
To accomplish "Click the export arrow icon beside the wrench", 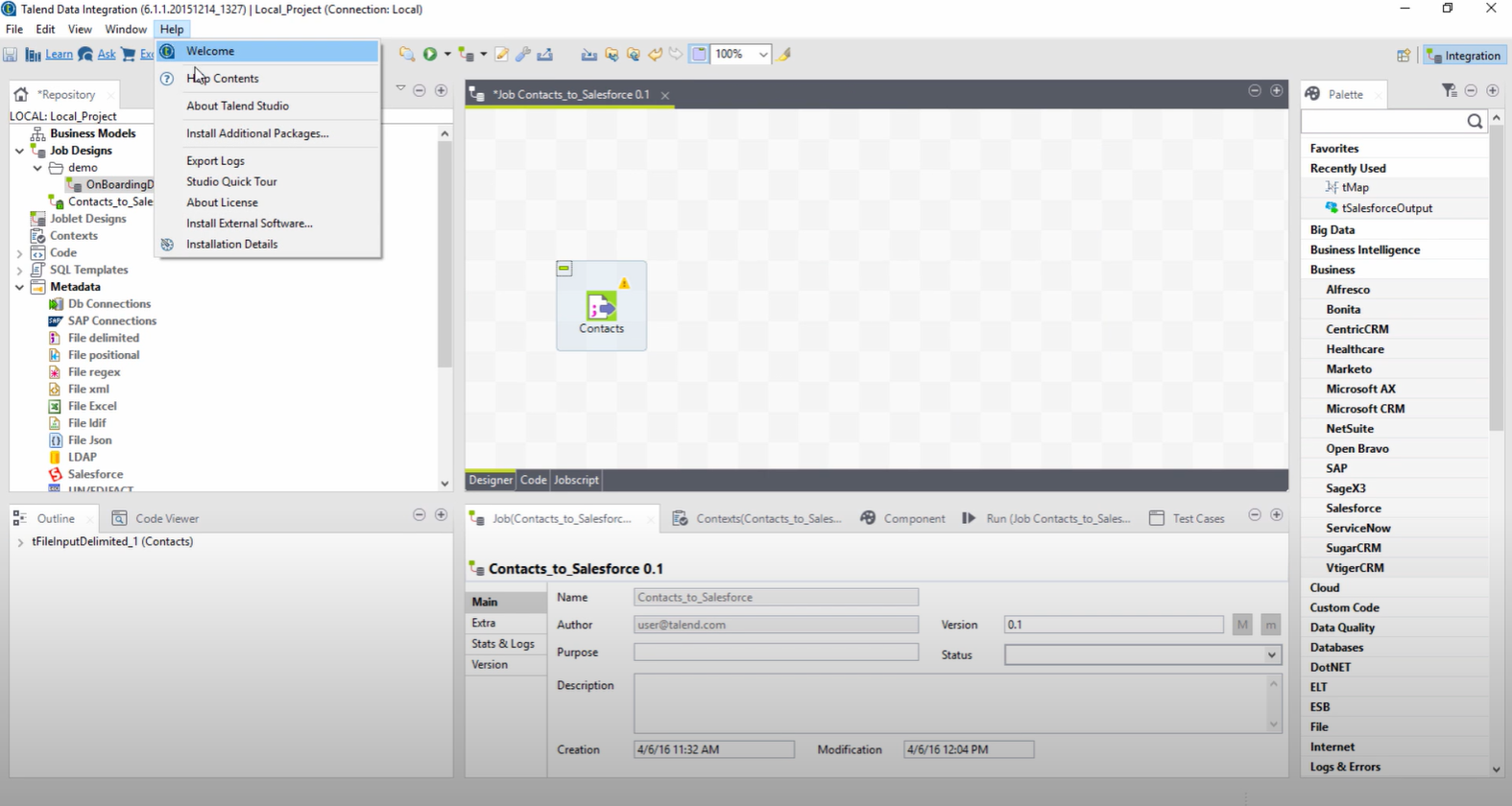I will [x=545, y=55].
